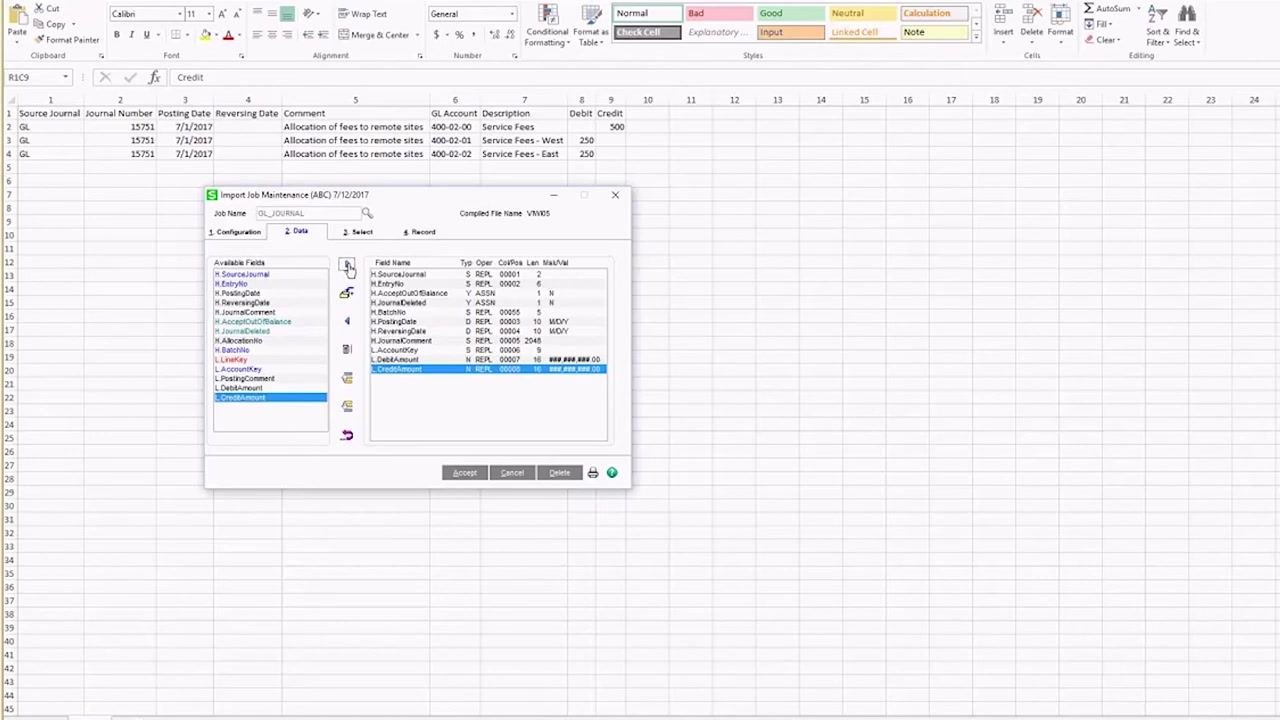Screen dimensions: 1280x720
Task: Click the add field button under the cursor
Action: [x=347, y=265]
